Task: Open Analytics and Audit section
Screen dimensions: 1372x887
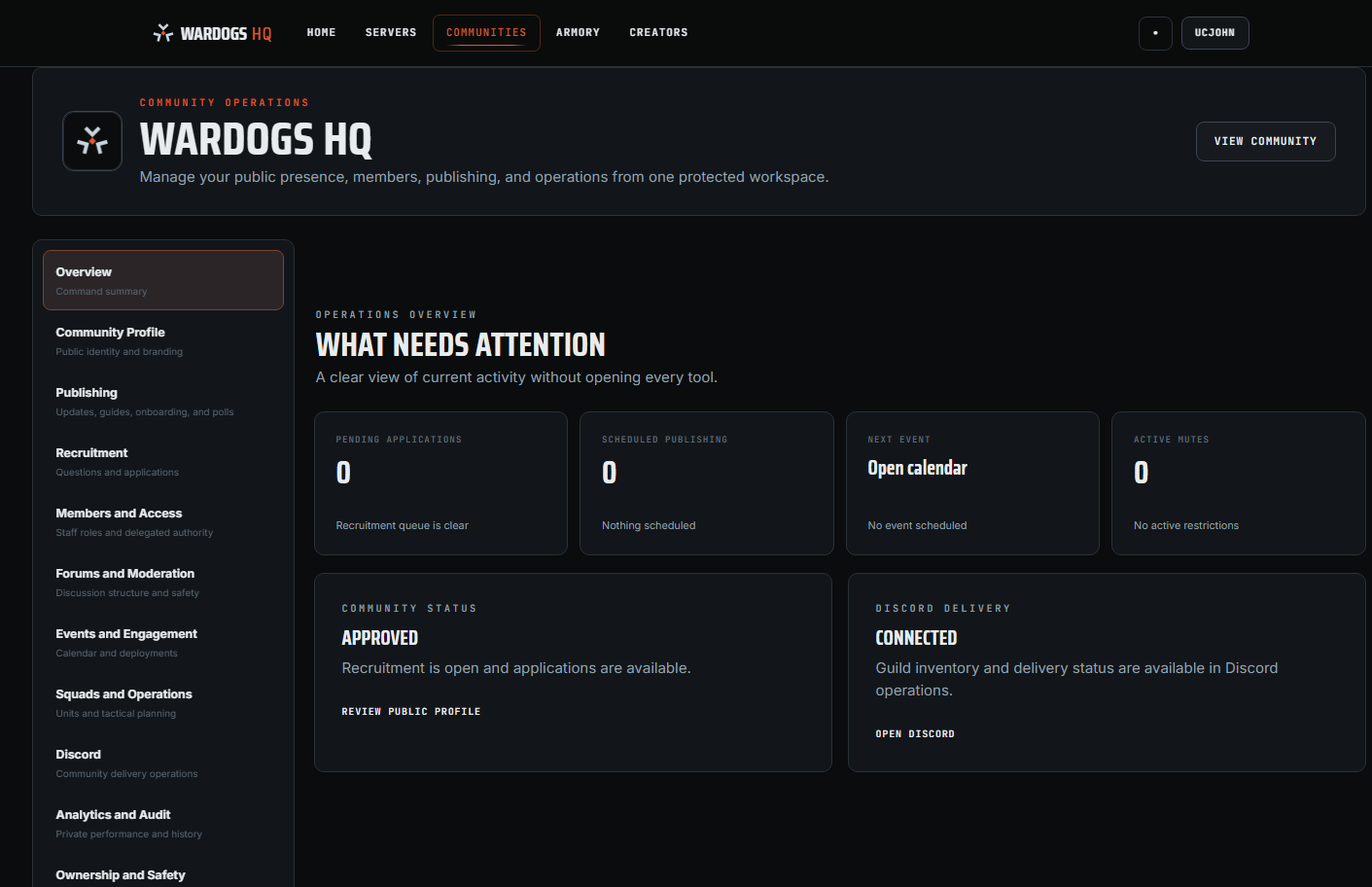Action: [x=163, y=823]
